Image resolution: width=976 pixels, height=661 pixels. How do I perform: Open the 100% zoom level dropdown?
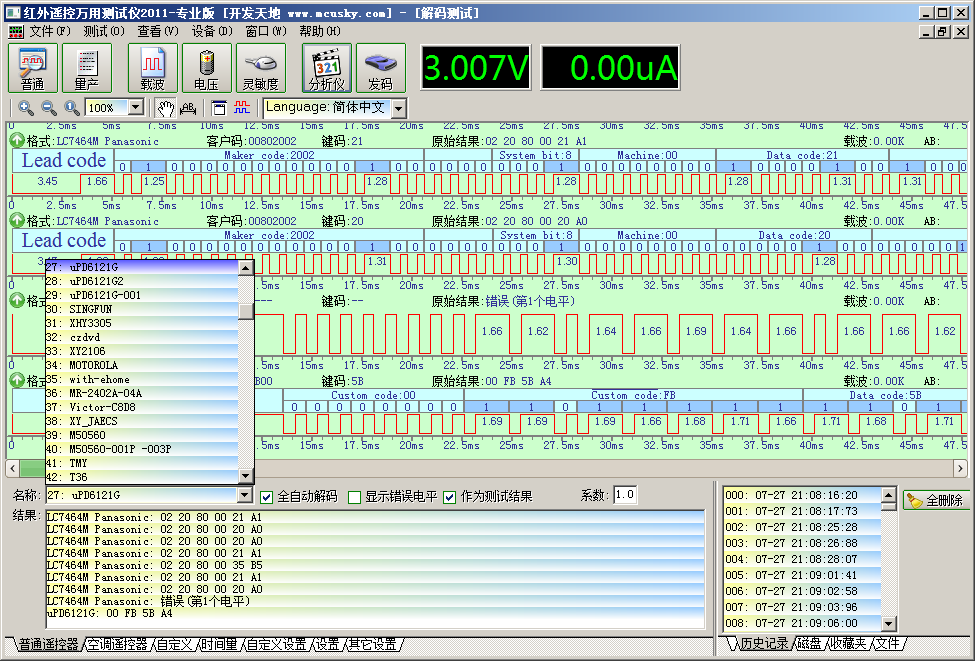click(x=135, y=108)
